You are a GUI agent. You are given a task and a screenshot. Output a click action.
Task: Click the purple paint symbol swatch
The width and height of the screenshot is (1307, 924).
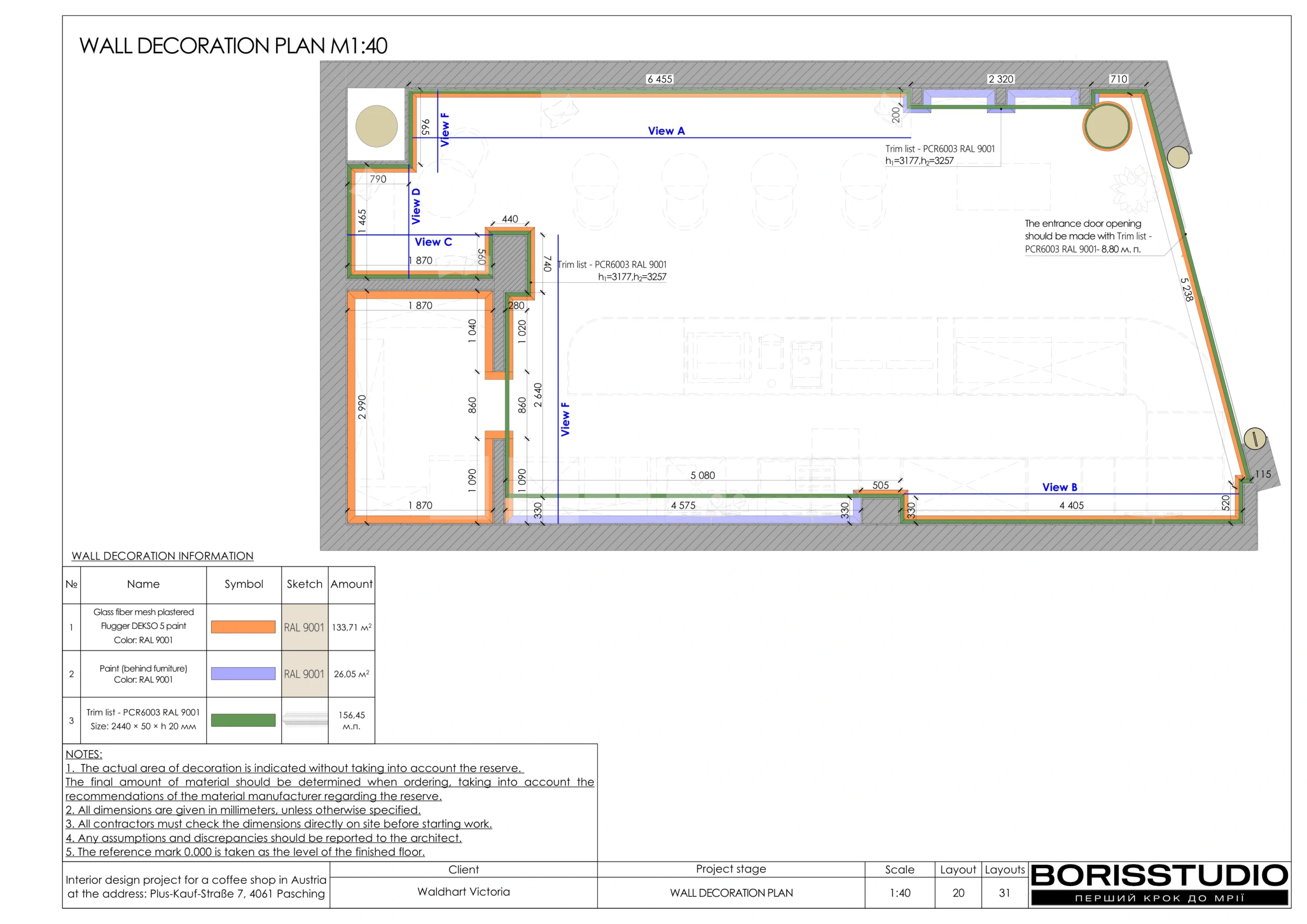tap(243, 673)
